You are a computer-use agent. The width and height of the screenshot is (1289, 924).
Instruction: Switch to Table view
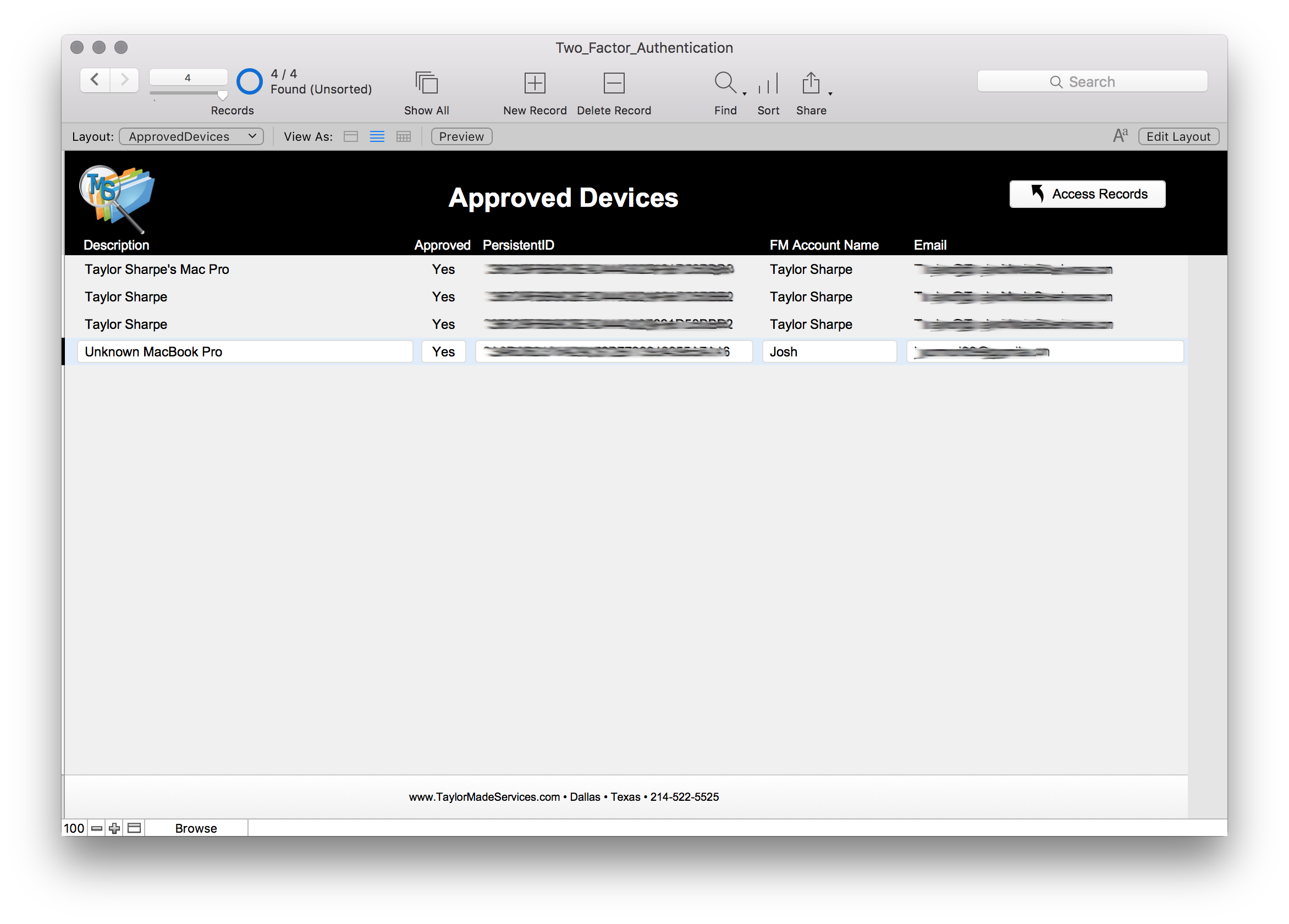pos(404,136)
